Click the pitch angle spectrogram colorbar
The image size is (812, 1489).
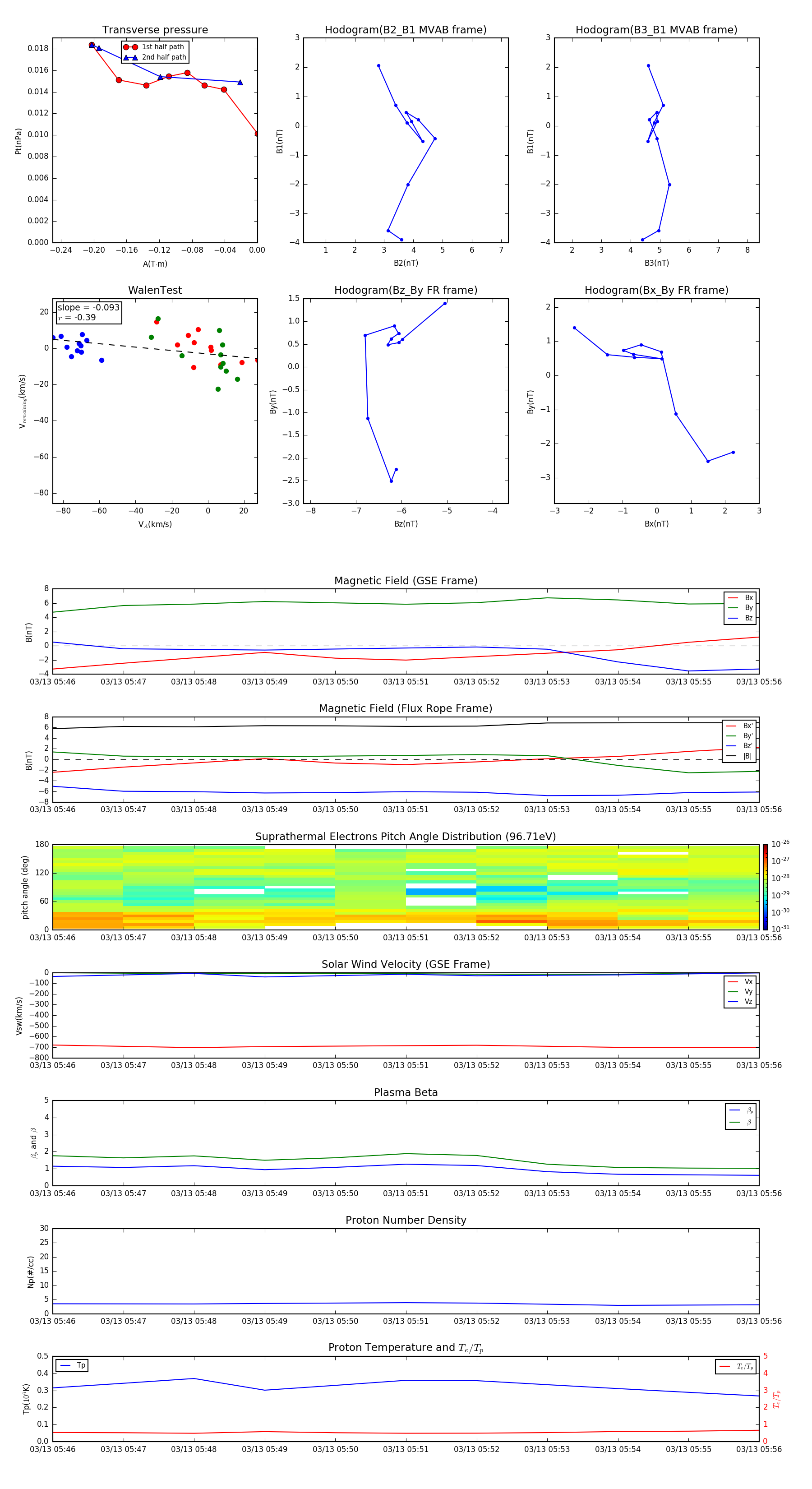coord(765,887)
